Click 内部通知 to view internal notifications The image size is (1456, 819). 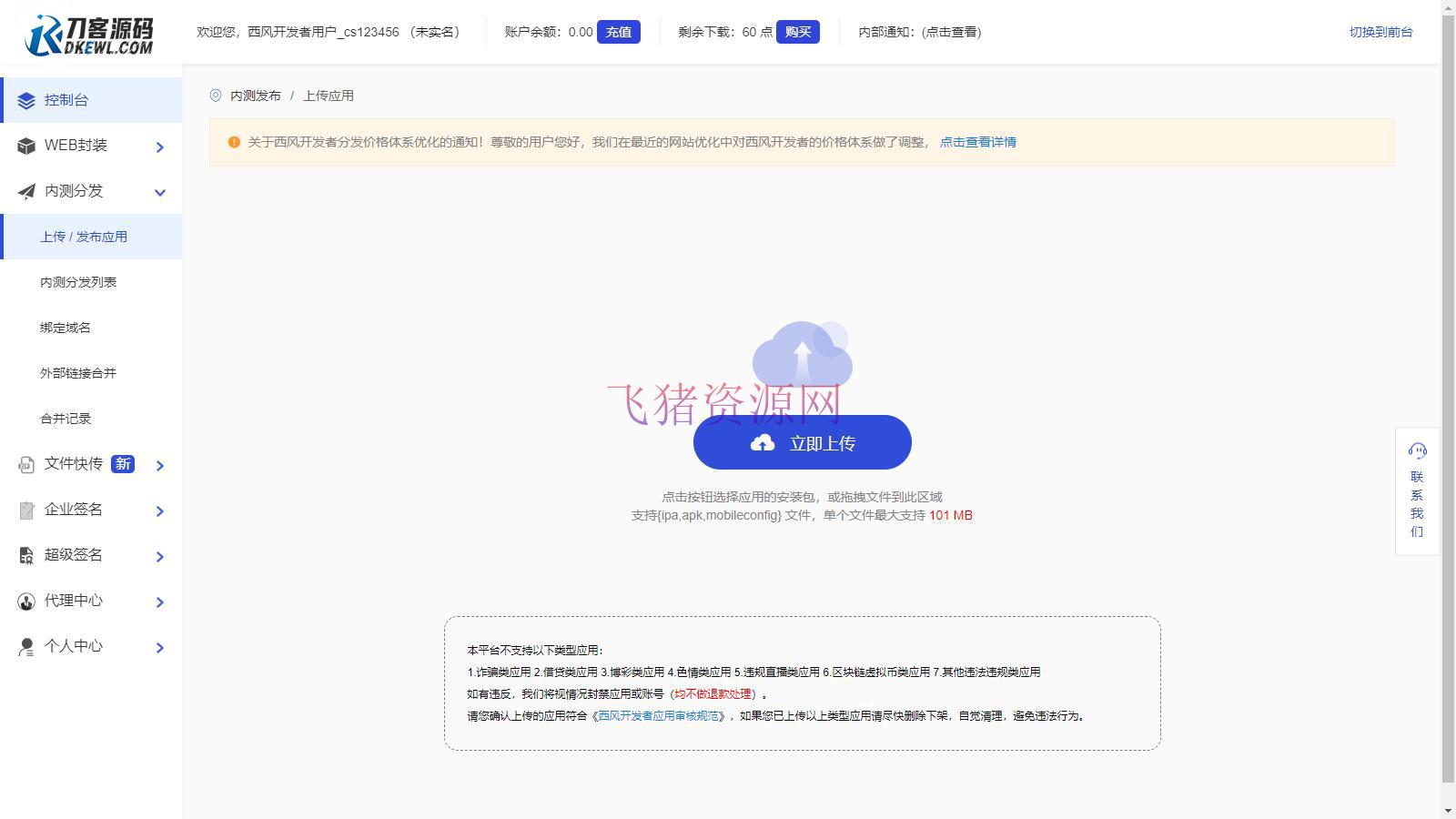pyautogui.click(x=918, y=32)
